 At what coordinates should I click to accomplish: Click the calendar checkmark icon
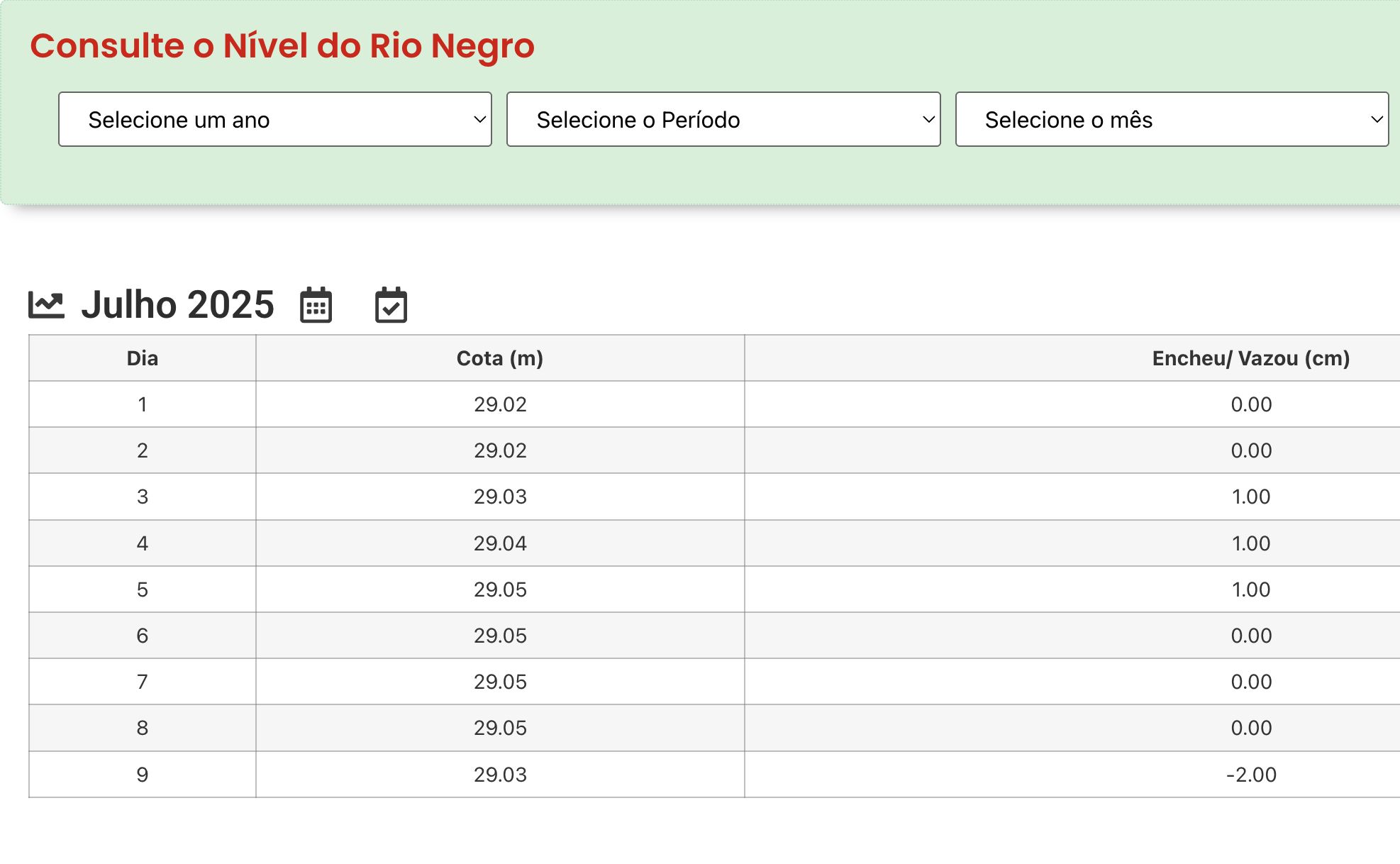(391, 305)
